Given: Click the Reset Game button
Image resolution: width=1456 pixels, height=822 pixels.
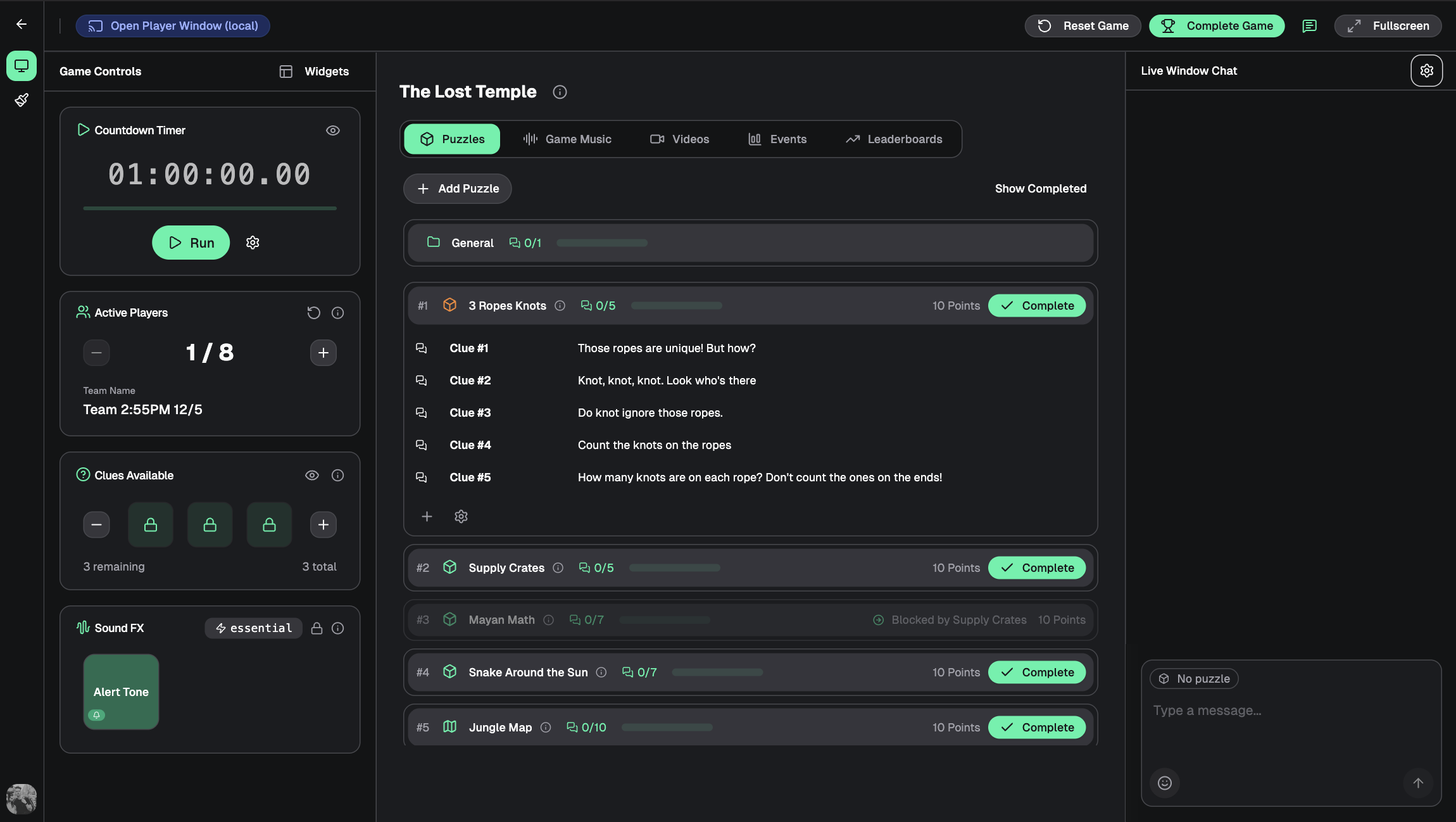Looking at the screenshot, I should [x=1083, y=26].
